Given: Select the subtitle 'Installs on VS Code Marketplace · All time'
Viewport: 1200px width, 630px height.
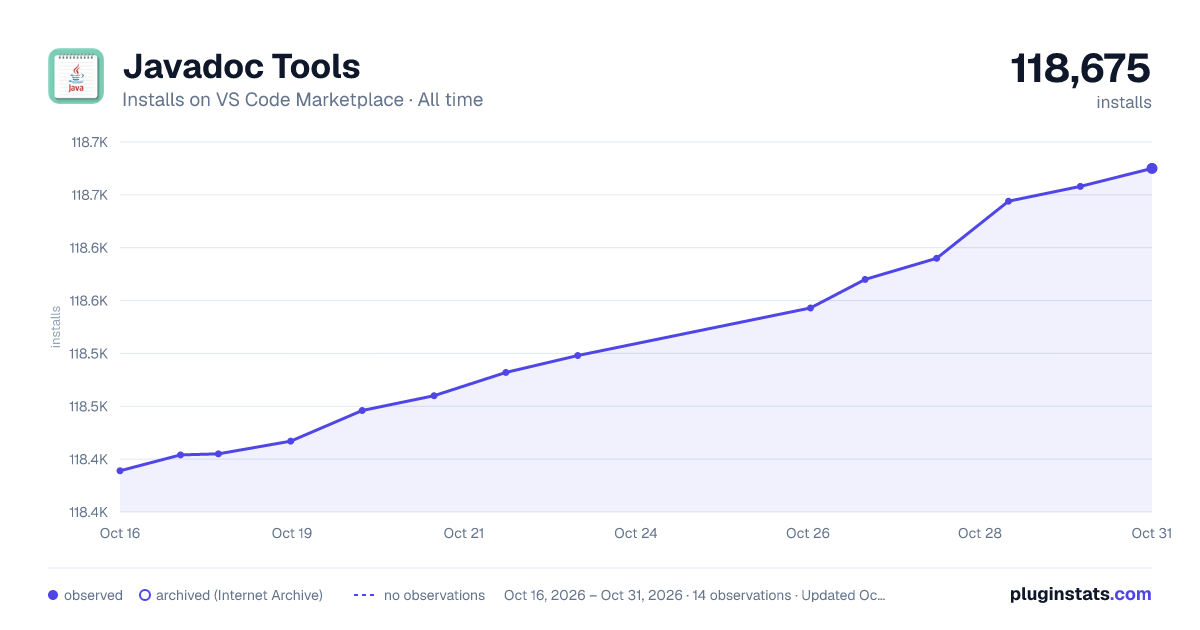Looking at the screenshot, I should pos(302,100).
